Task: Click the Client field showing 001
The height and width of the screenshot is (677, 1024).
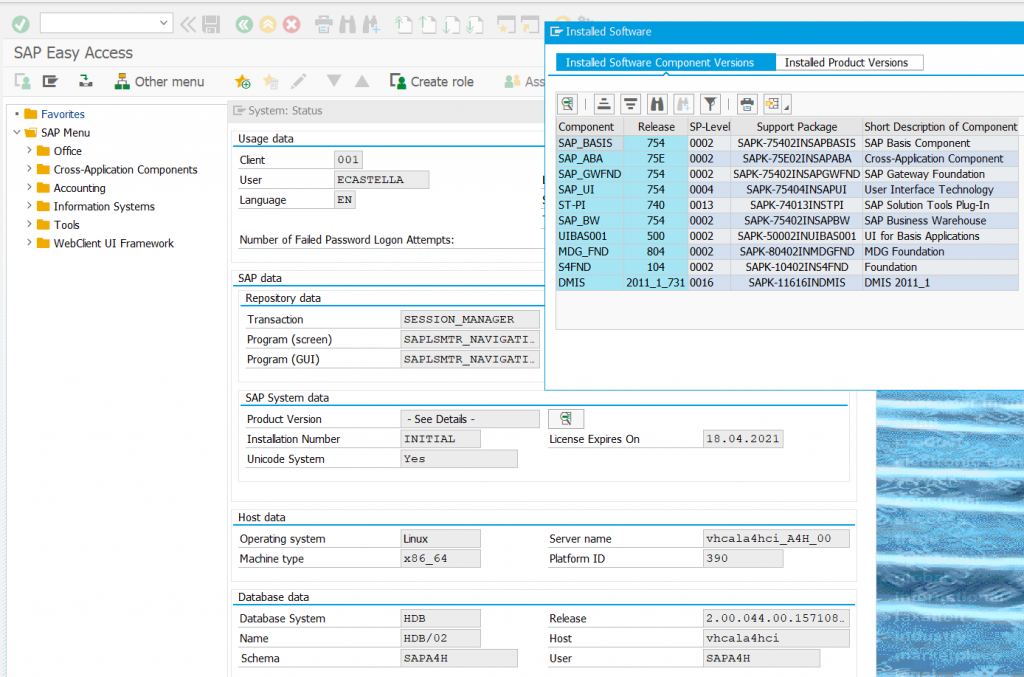Action: (x=348, y=159)
